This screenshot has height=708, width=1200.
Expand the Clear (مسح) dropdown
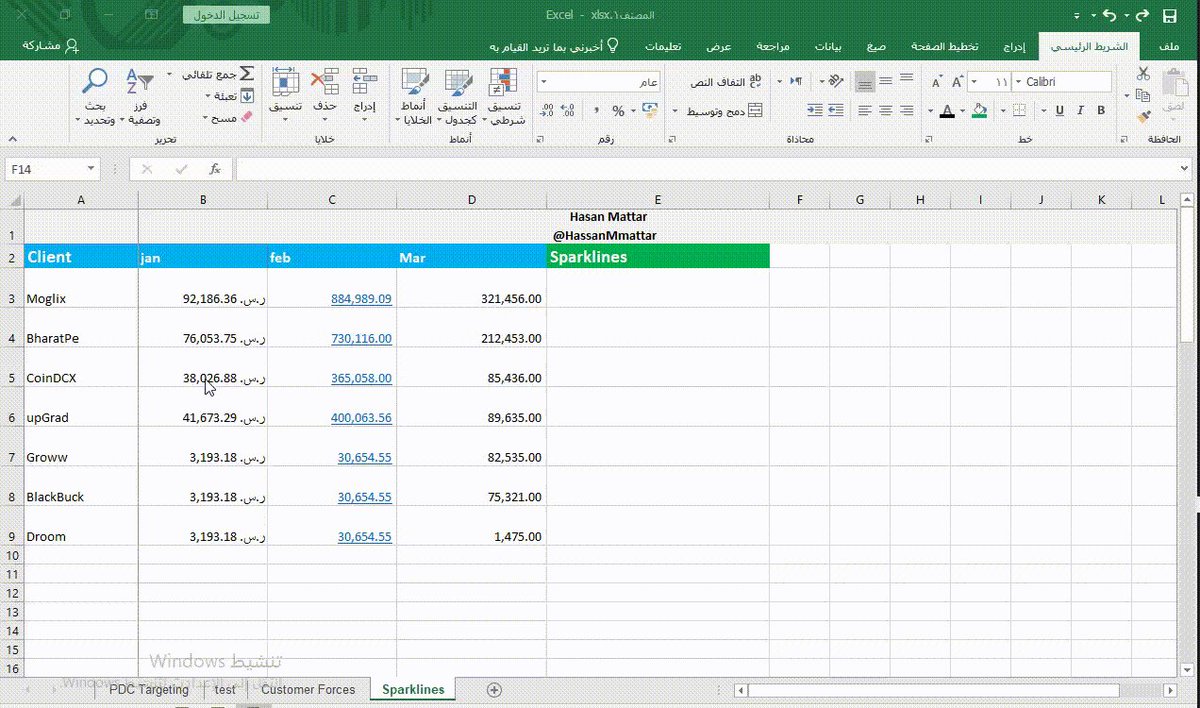click(207, 118)
